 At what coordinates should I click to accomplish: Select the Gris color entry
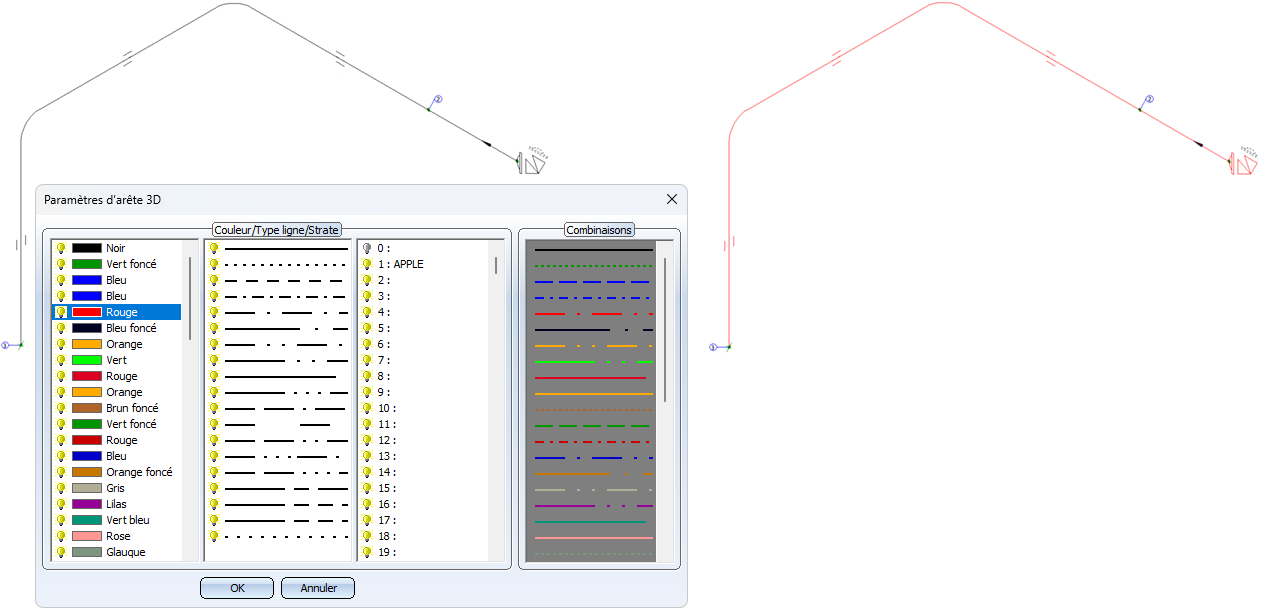pyautogui.click(x=115, y=488)
